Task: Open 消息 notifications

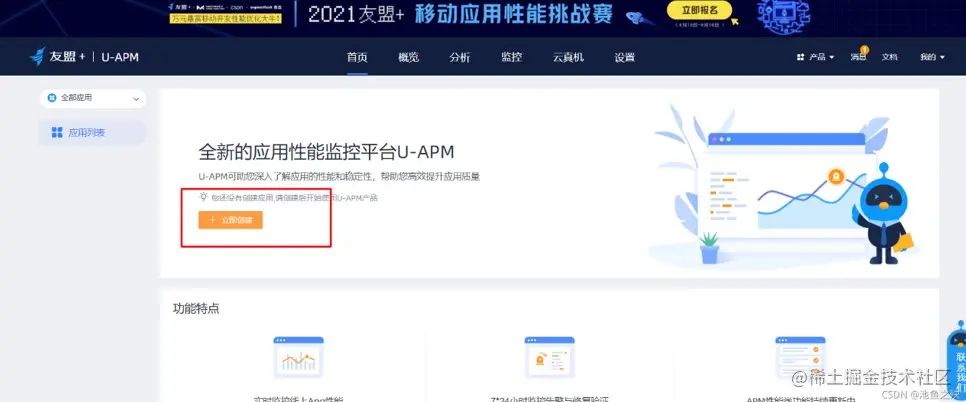Action: tap(858, 57)
